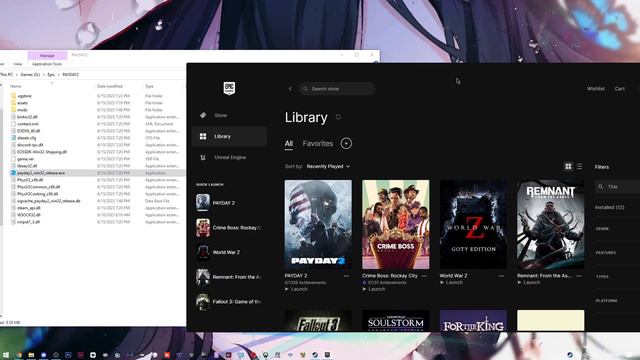Expand the Genre filter section

pyautogui.click(x=602, y=229)
